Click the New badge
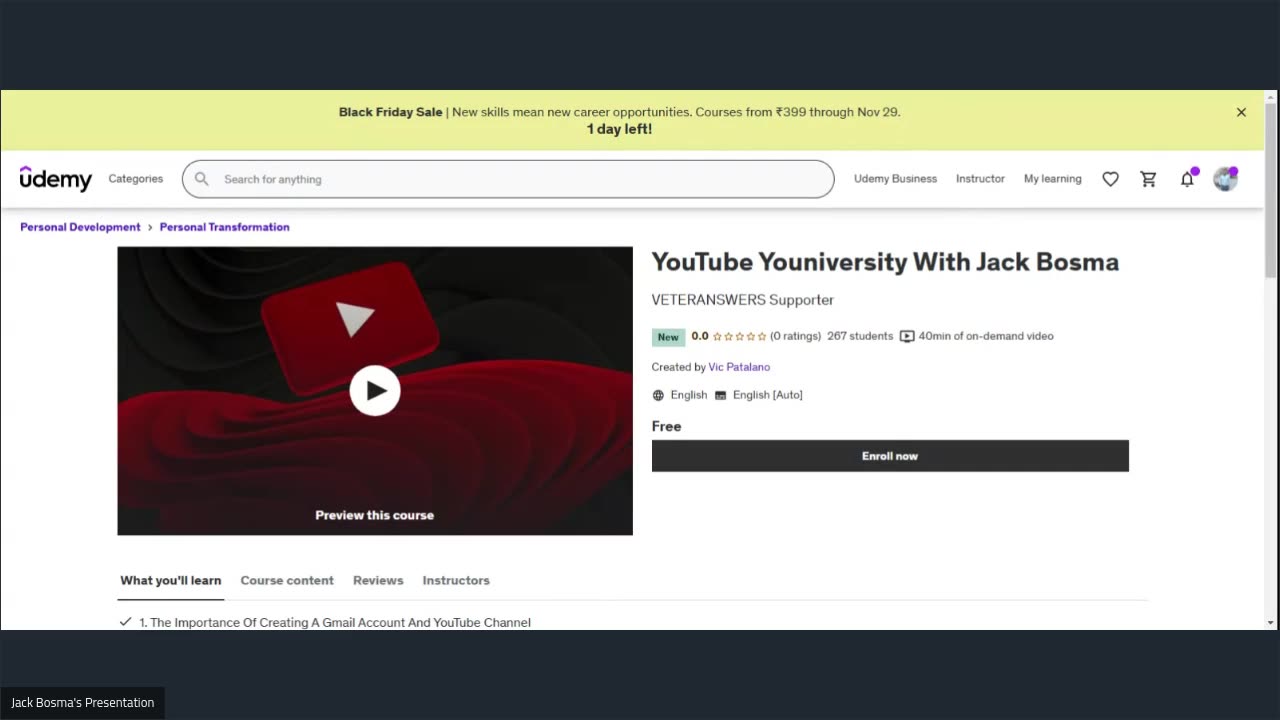The height and width of the screenshot is (720, 1280). (668, 337)
